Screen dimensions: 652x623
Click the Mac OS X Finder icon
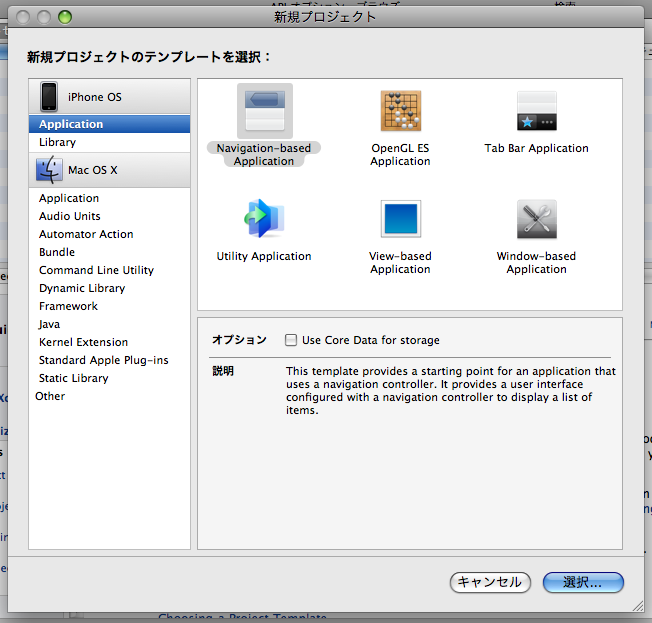click(49, 170)
